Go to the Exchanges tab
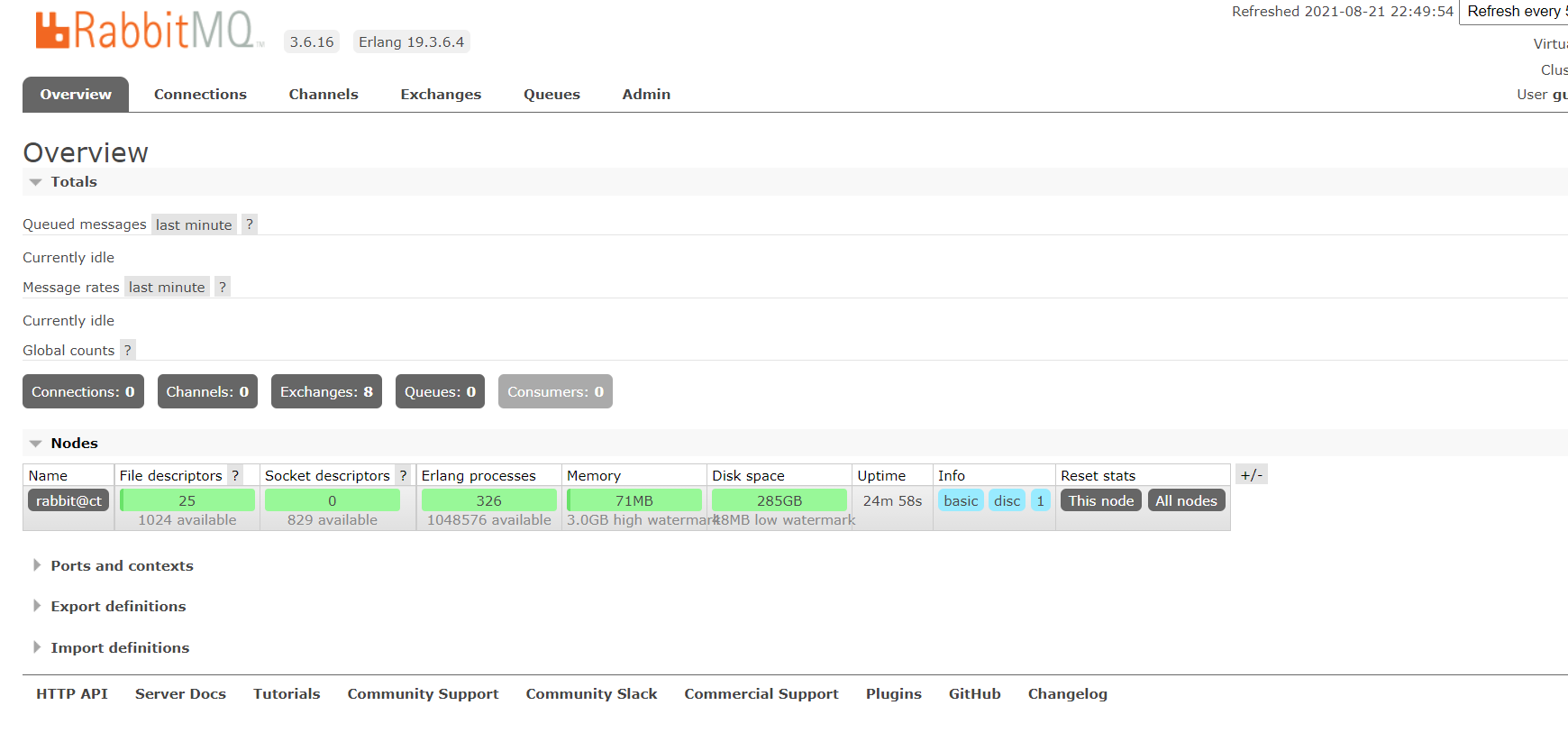Screen dimensions: 1568x733 pyautogui.click(x=441, y=94)
